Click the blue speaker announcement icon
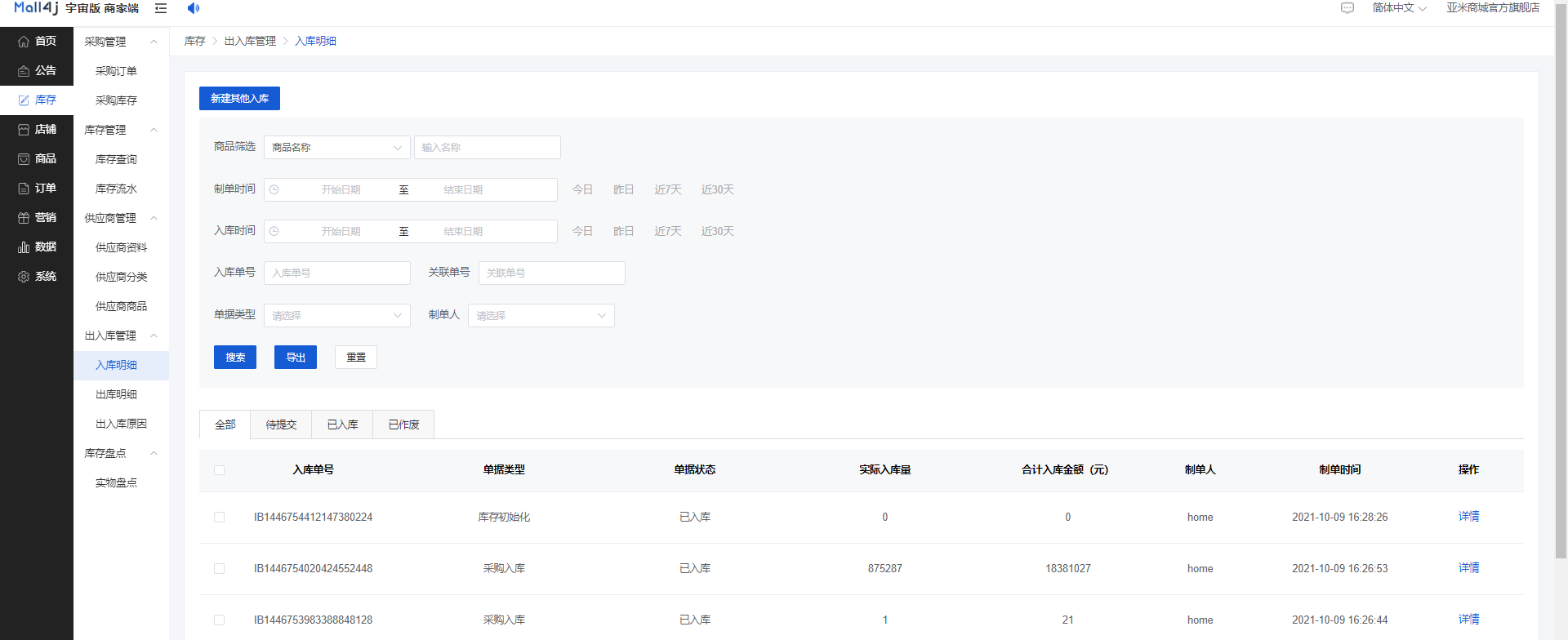The width and height of the screenshot is (1568, 640). pyautogui.click(x=193, y=8)
